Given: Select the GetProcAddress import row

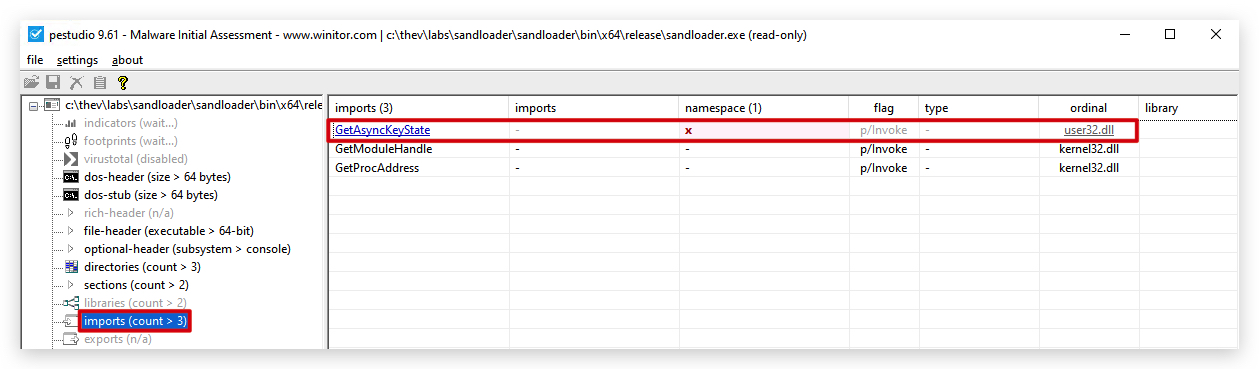Looking at the screenshot, I should point(784,168).
